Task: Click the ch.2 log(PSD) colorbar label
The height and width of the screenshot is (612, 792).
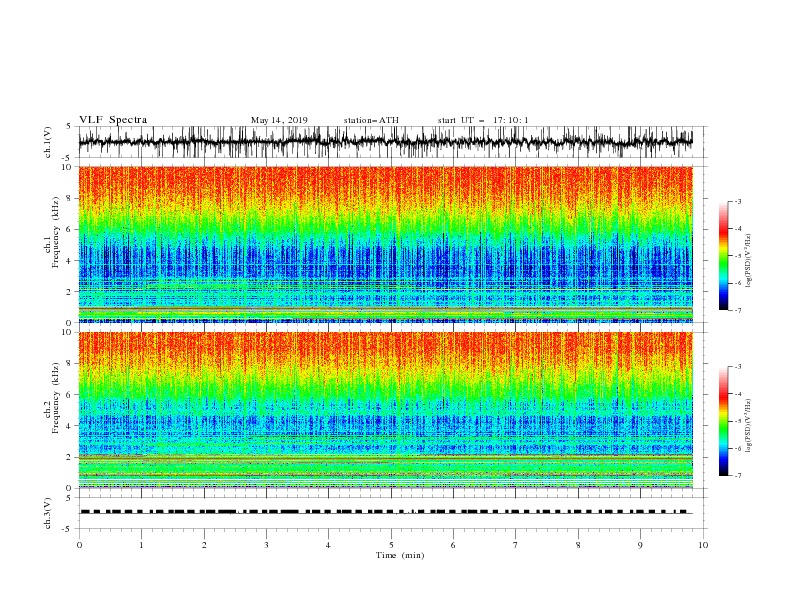Action: tap(749, 425)
